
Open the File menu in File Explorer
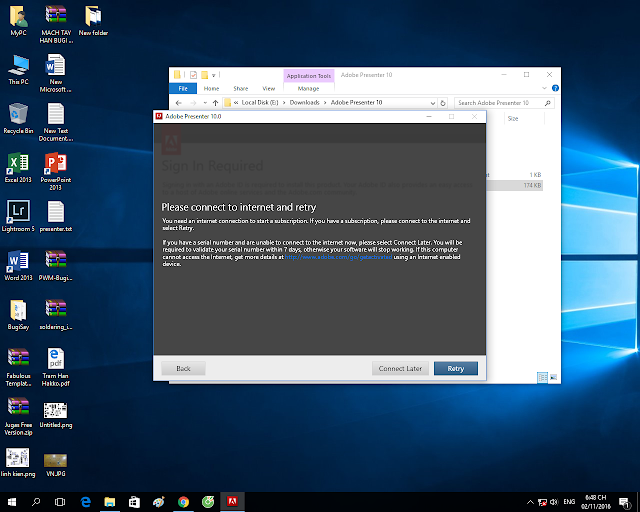pos(183,88)
